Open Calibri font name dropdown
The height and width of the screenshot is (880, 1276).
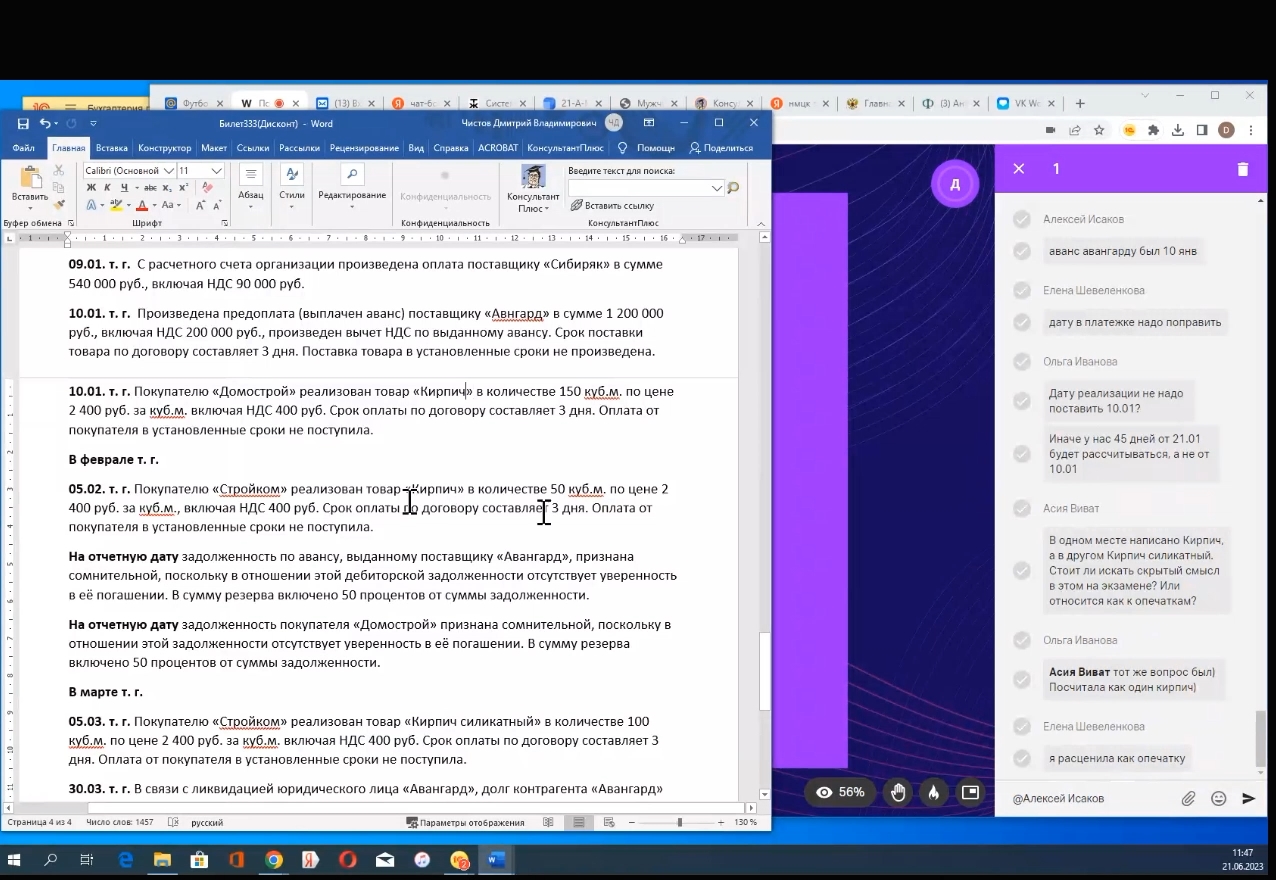pyautogui.click(x=169, y=171)
